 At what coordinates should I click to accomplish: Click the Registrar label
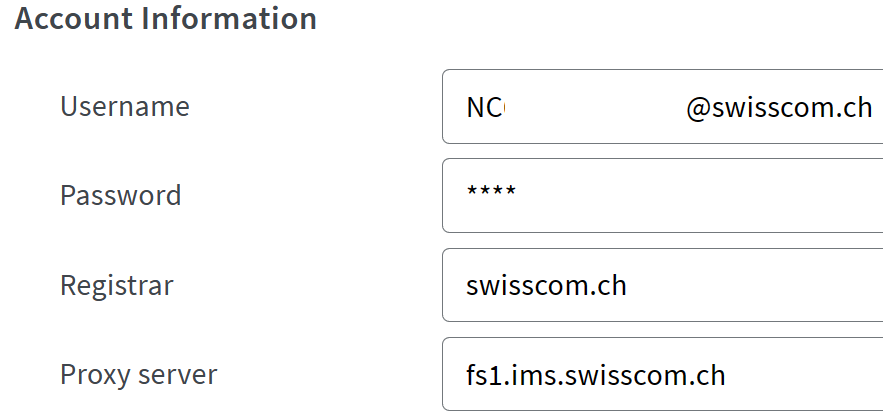[x=117, y=285]
